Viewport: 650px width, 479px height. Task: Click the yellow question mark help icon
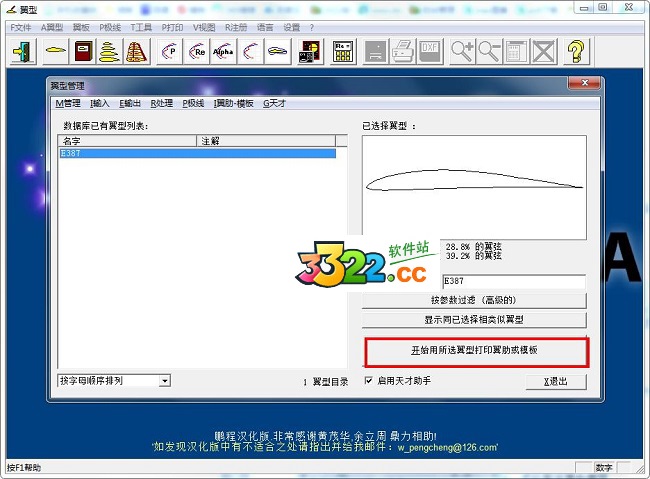pyautogui.click(x=577, y=51)
